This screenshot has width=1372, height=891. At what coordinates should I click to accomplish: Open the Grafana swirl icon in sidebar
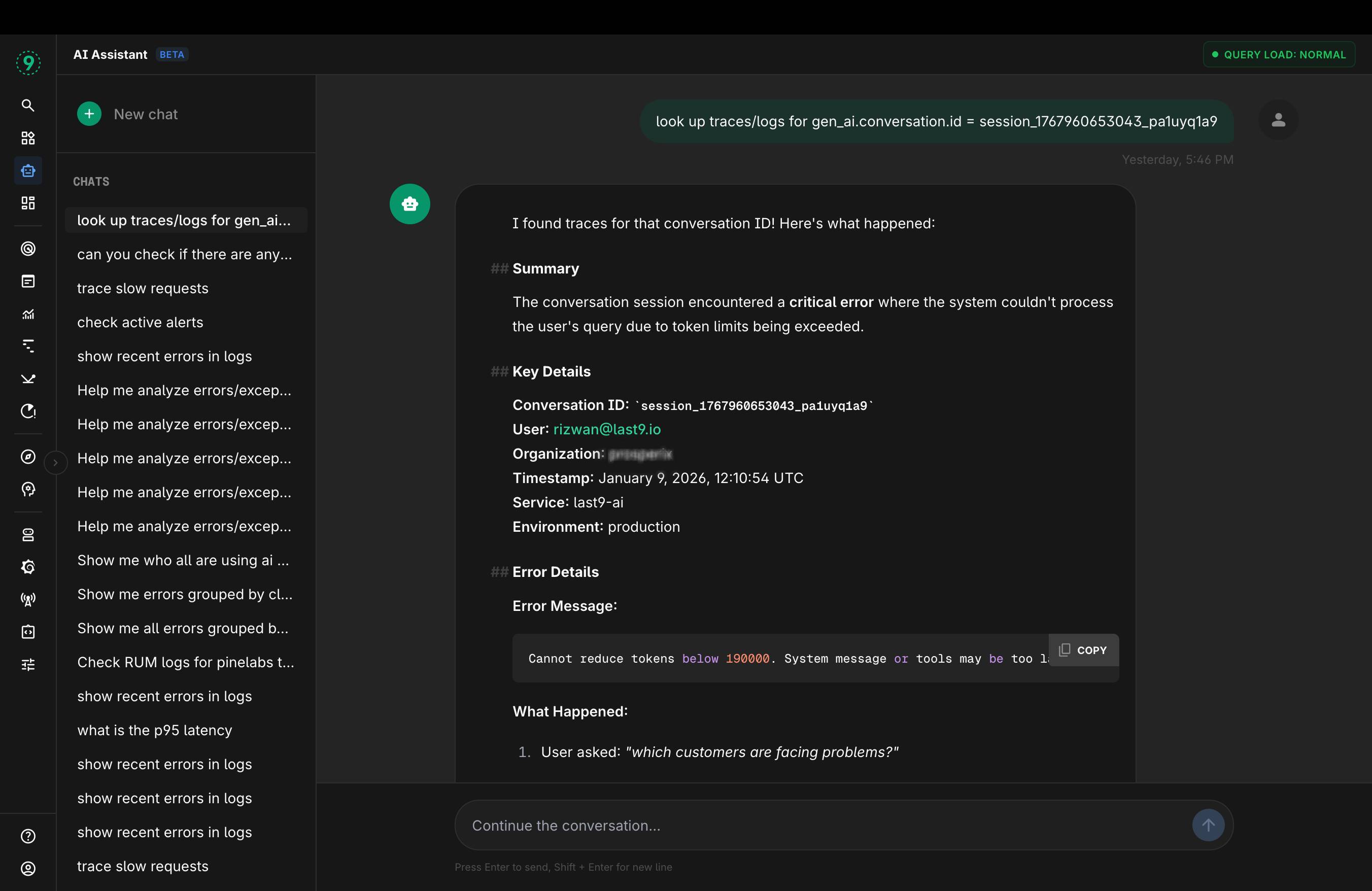(28, 567)
